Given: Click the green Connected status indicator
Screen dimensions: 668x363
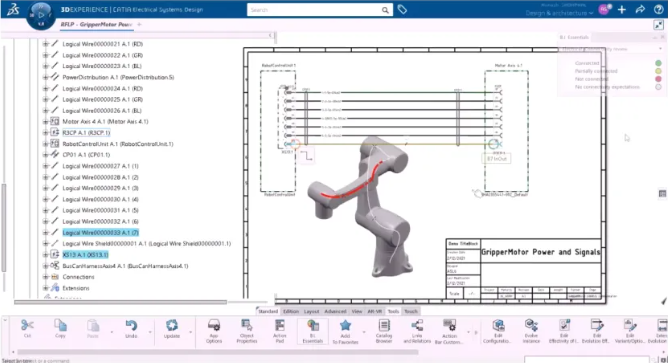Looking at the screenshot, I should (658, 63).
